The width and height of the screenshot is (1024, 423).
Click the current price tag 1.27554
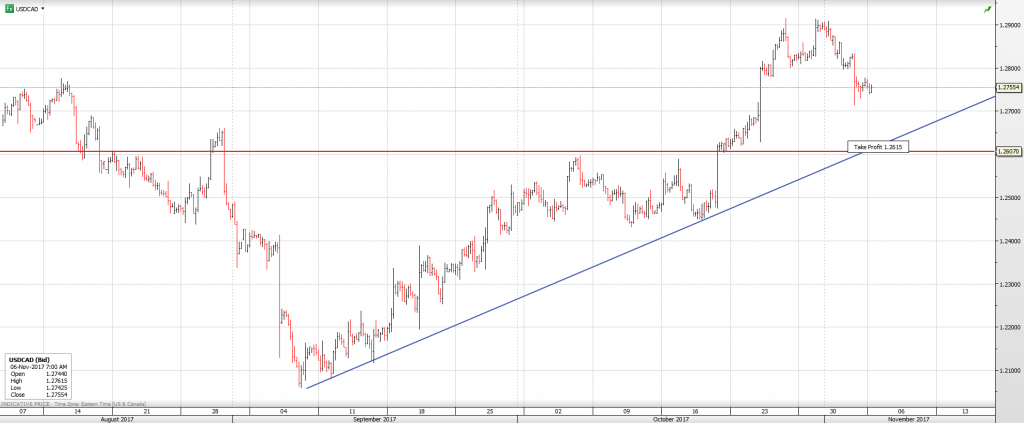coord(1008,88)
